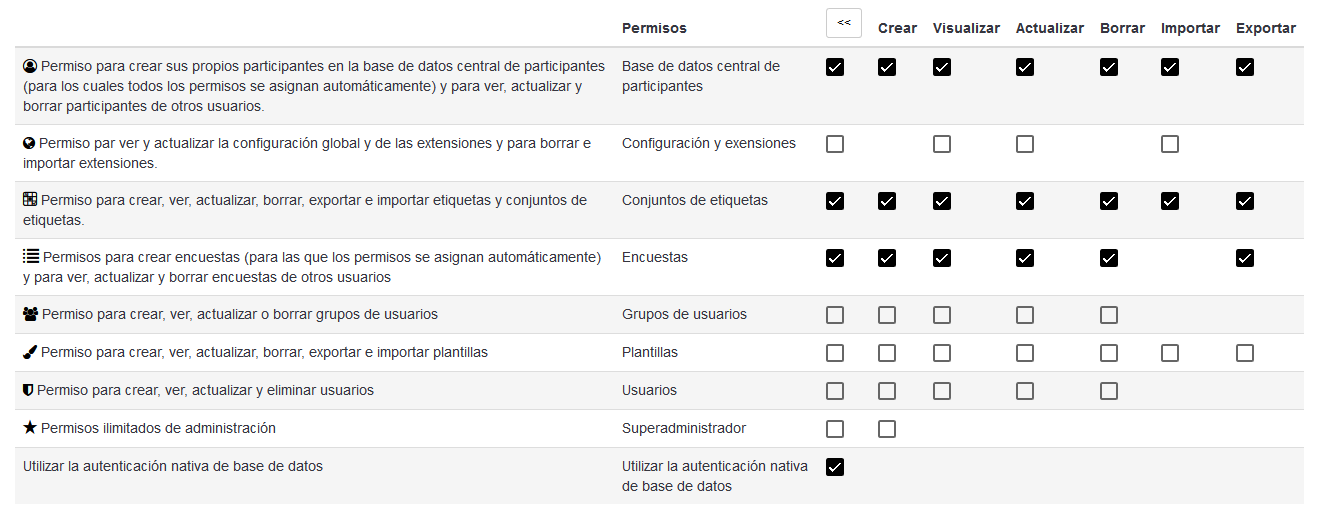Click the paintbrush icon for templates permission
This screenshot has height=524, width=1319.
pyautogui.click(x=30, y=352)
